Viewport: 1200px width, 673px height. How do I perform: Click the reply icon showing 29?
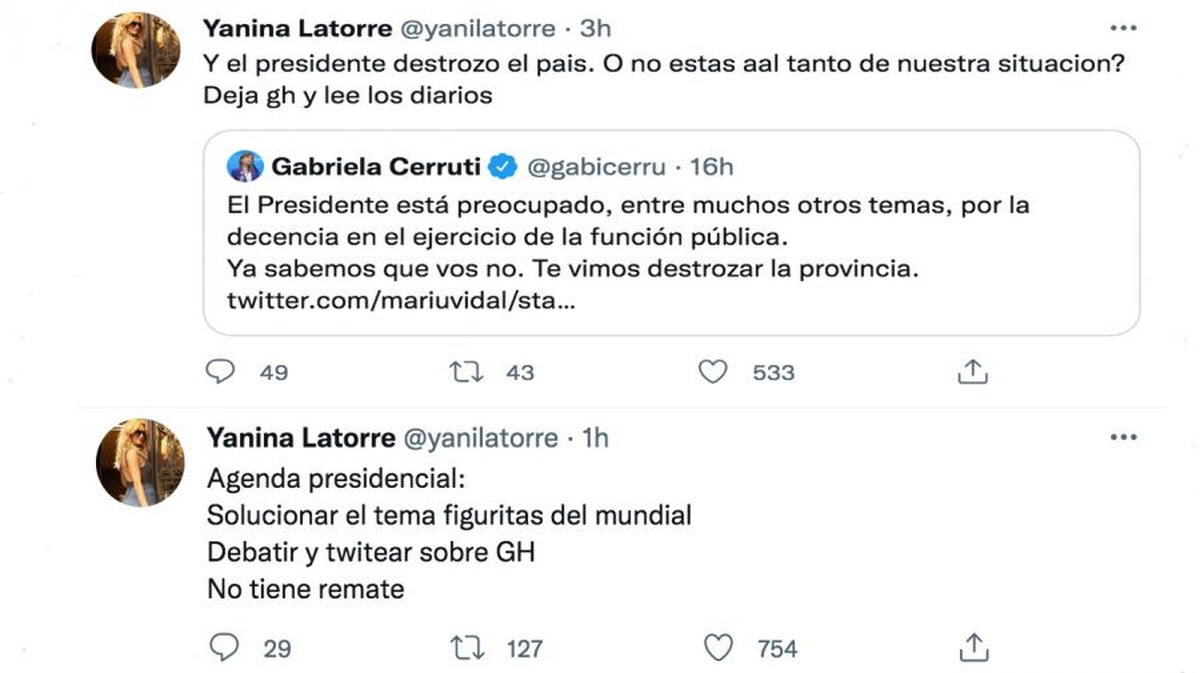(222, 647)
